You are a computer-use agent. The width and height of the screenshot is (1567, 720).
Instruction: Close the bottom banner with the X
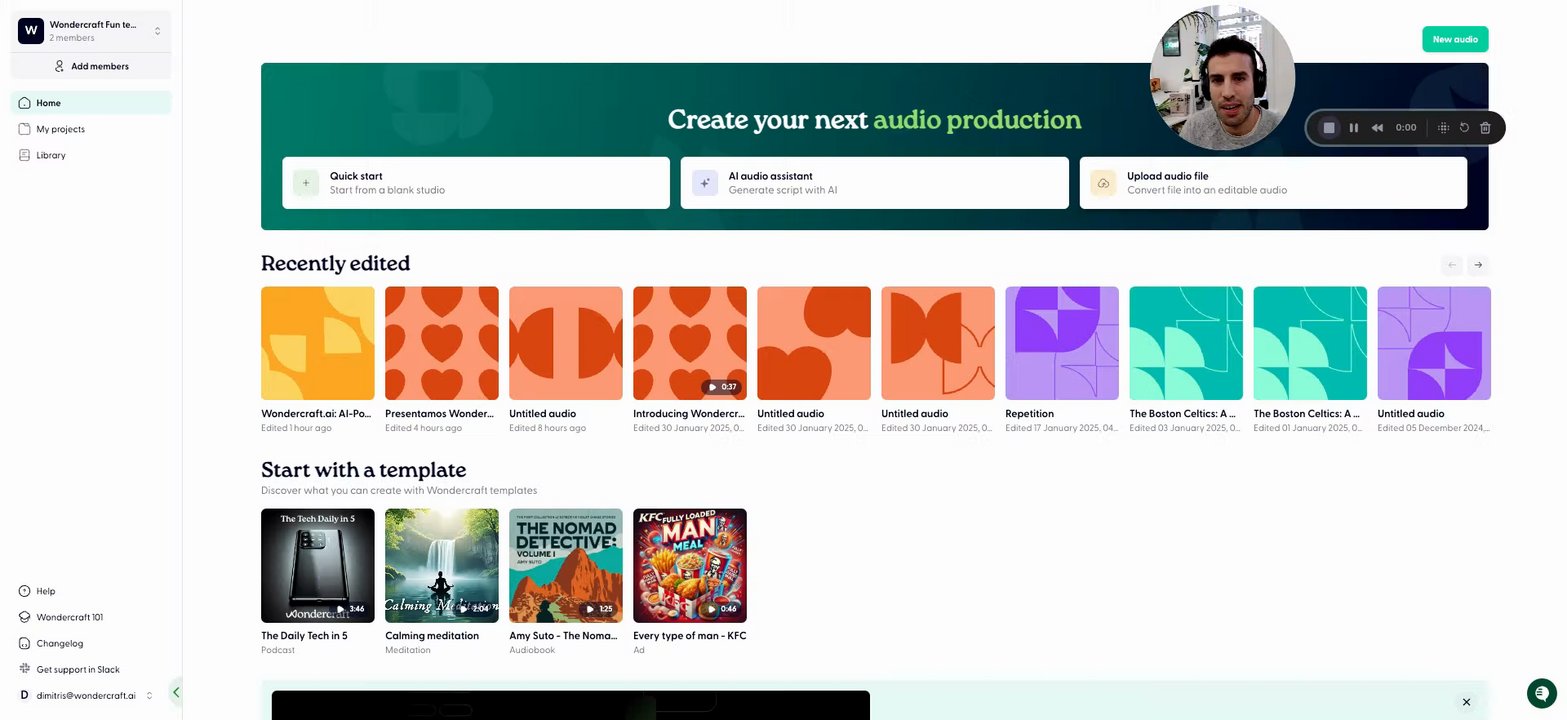pos(1467,702)
